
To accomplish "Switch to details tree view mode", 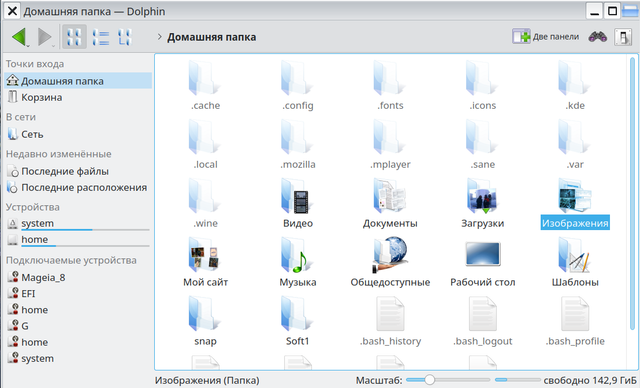I will (x=125, y=37).
